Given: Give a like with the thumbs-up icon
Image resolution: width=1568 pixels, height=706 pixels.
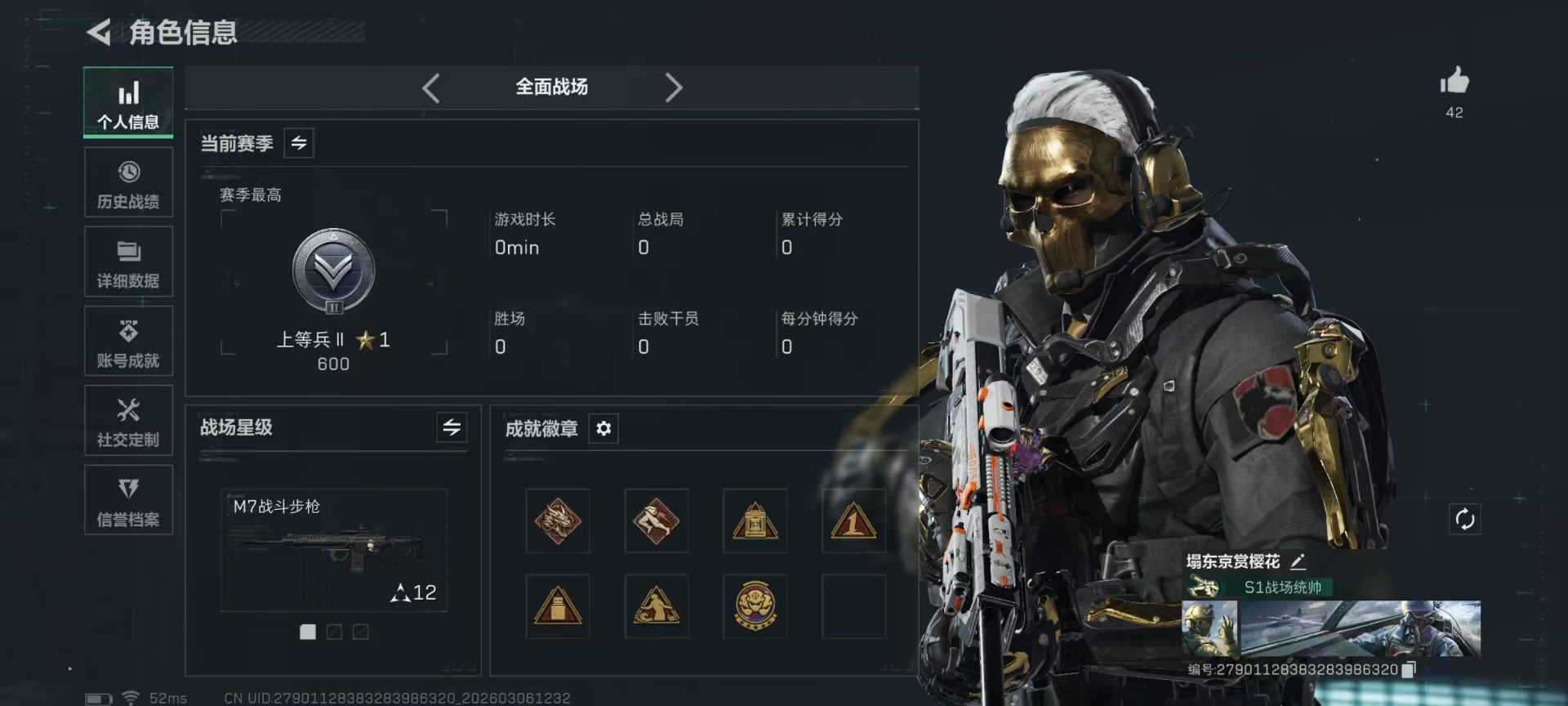Looking at the screenshot, I should tap(1454, 81).
